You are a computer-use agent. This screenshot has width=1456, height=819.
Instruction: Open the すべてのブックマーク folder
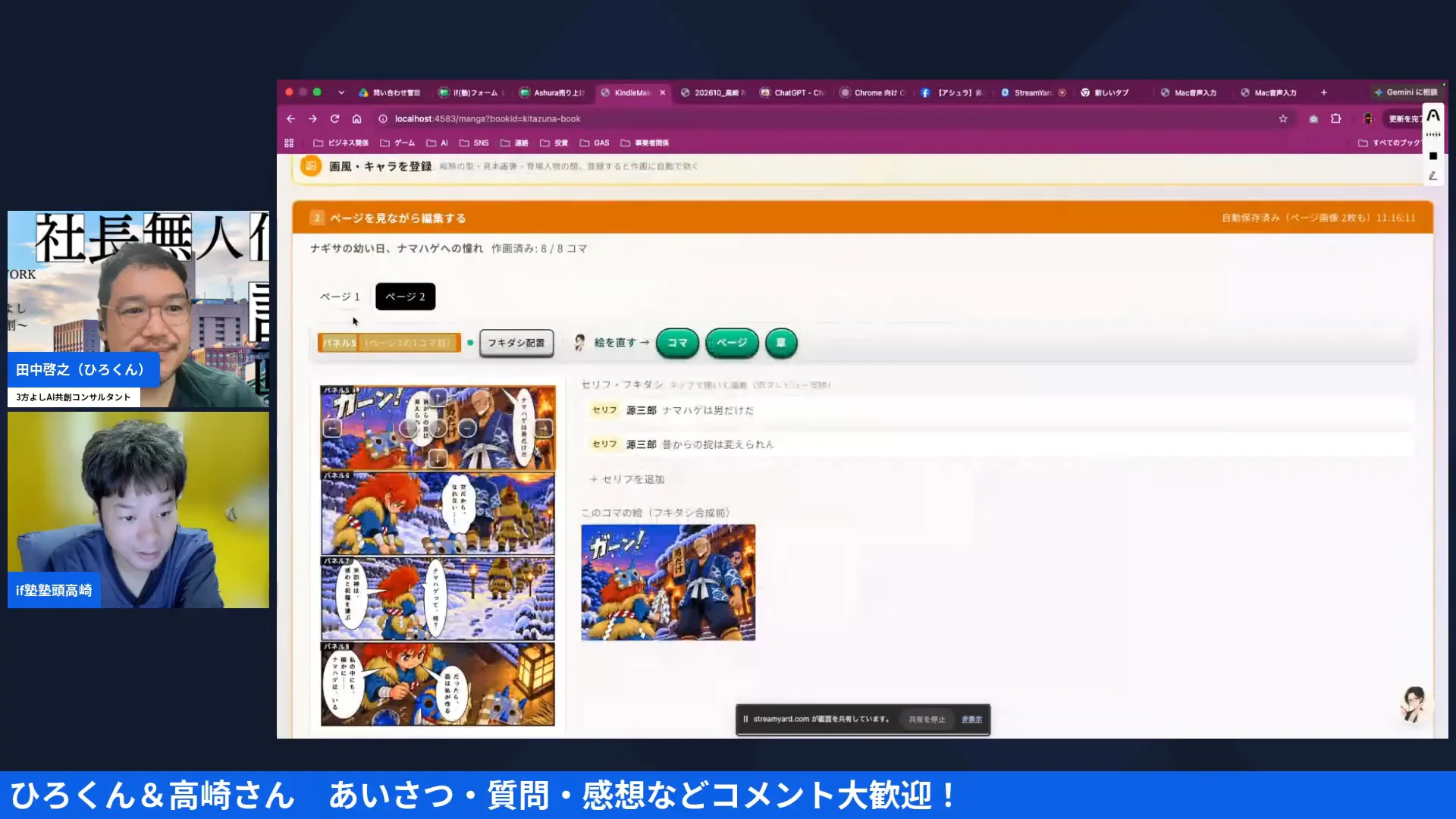(1389, 143)
